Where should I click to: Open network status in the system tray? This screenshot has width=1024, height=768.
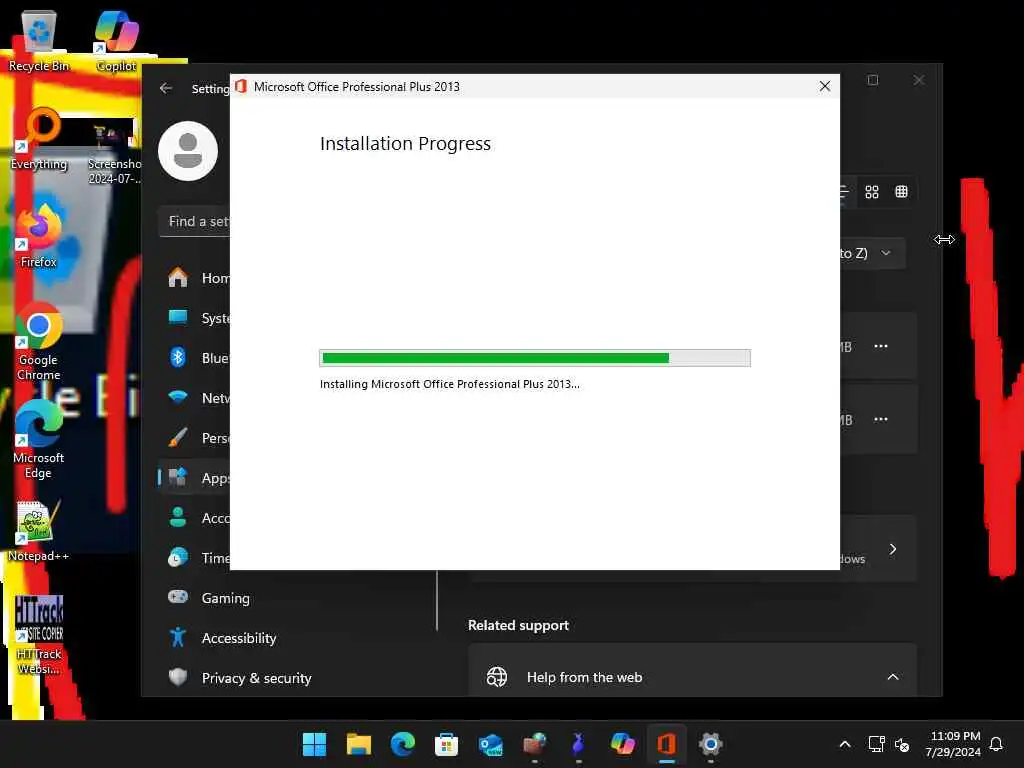coord(876,744)
